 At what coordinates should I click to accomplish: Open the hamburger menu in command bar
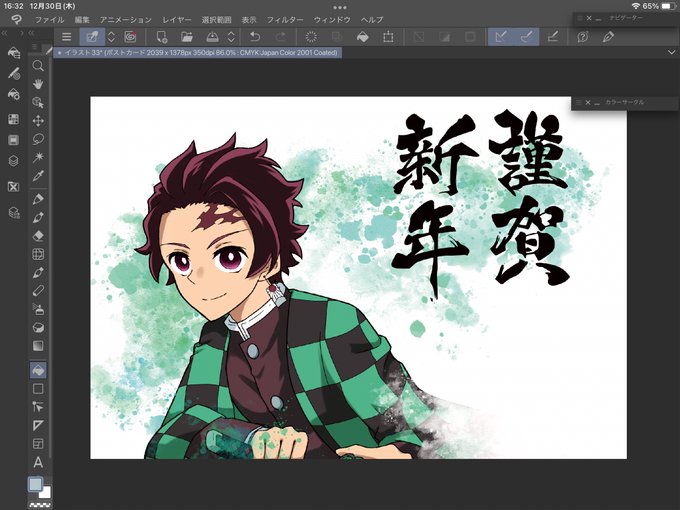[x=66, y=37]
